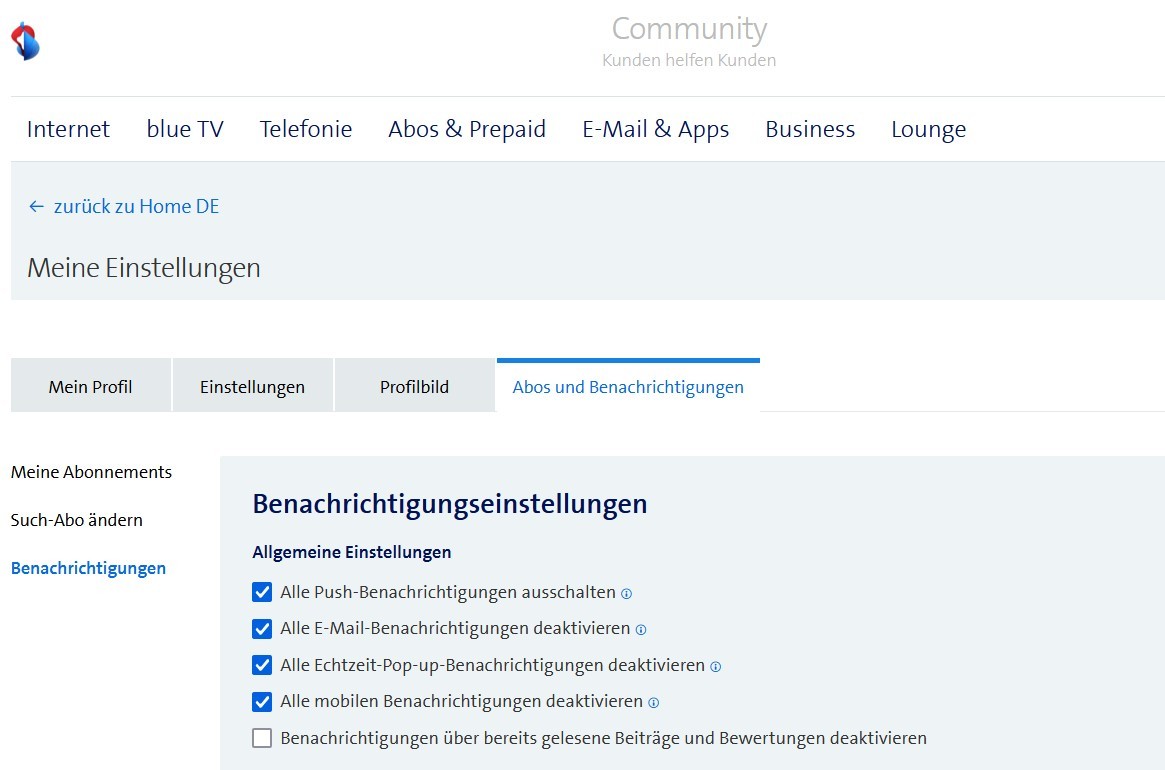Click info icon next to E-Mail-Benachrichtigungen deaktivieren

pos(641,630)
